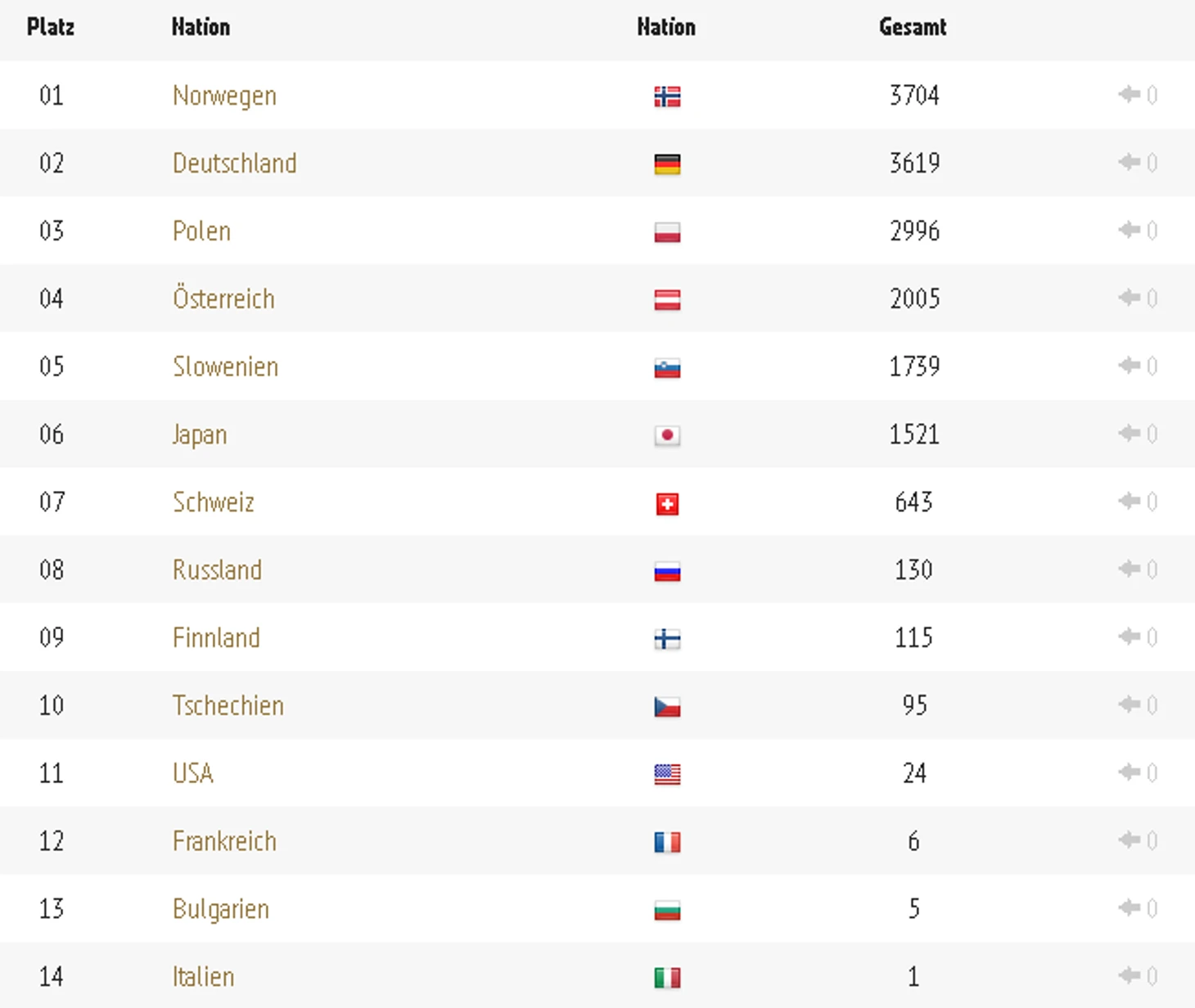Select the Österreich link

click(223, 299)
